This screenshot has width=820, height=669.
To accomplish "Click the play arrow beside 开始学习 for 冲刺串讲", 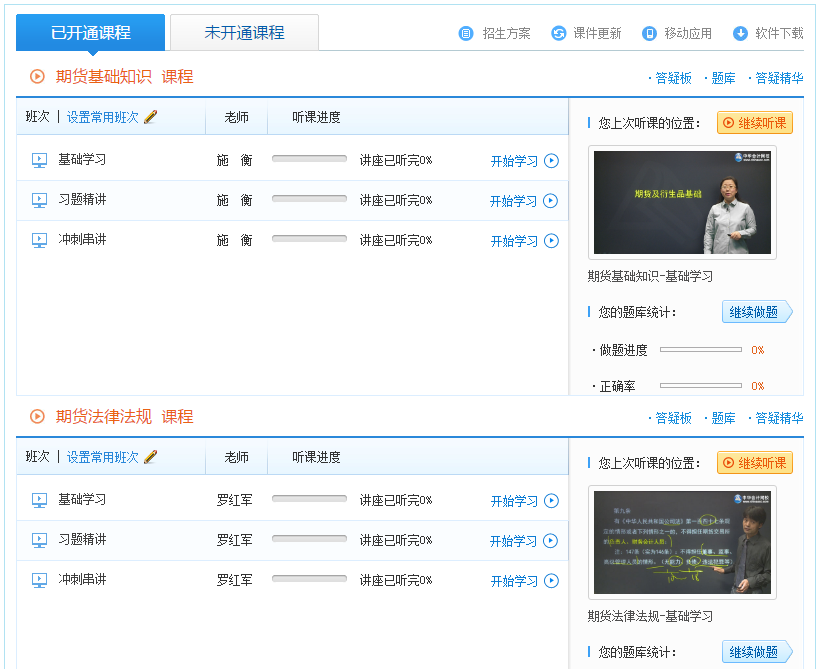I will coord(550,240).
